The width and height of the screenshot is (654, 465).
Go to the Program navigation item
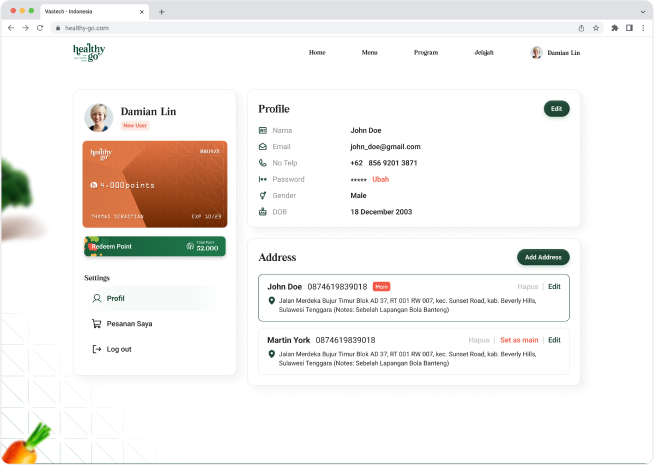click(426, 52)
